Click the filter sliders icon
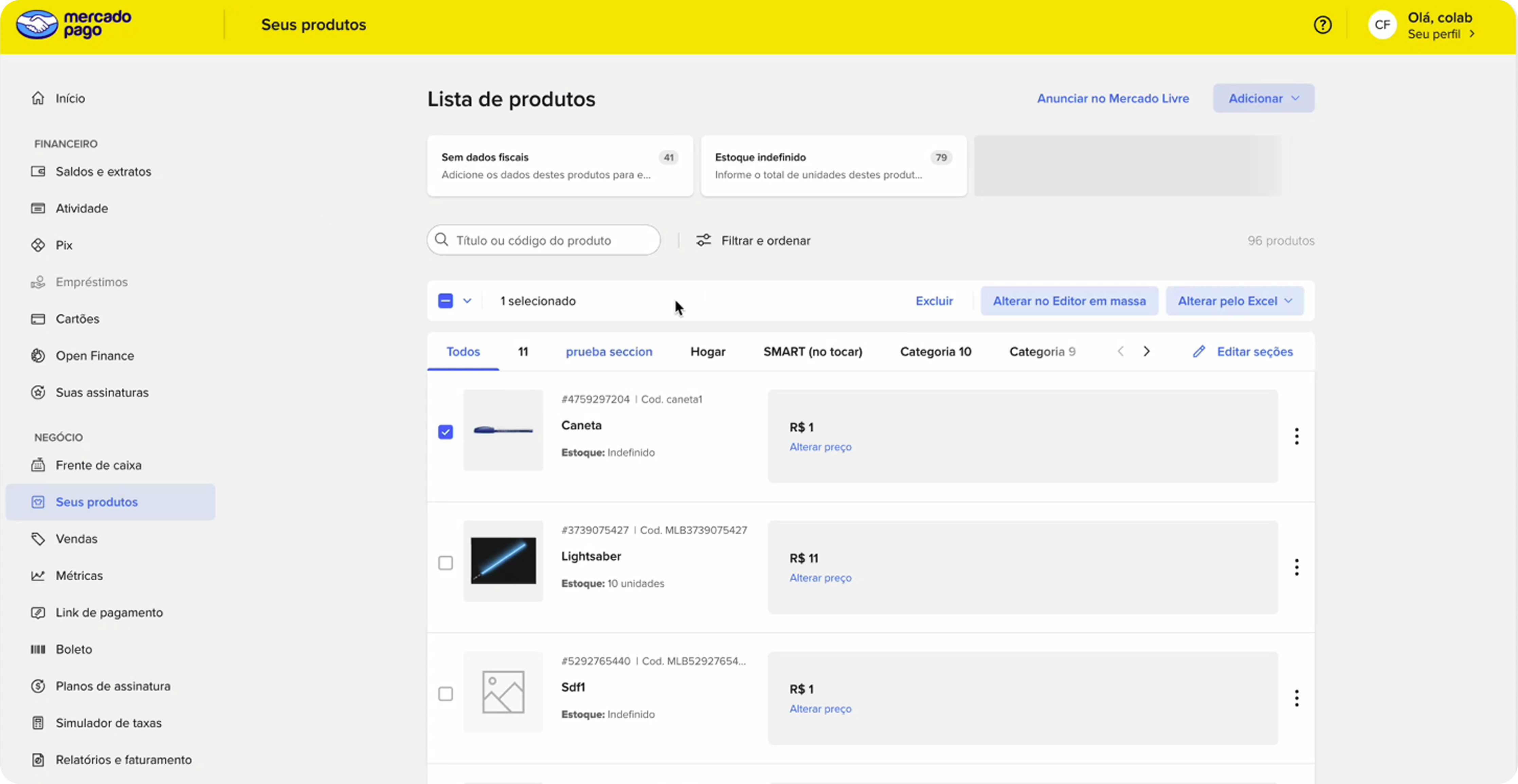The height and width of the screenshot is (784, 1518). pos(703,240)
